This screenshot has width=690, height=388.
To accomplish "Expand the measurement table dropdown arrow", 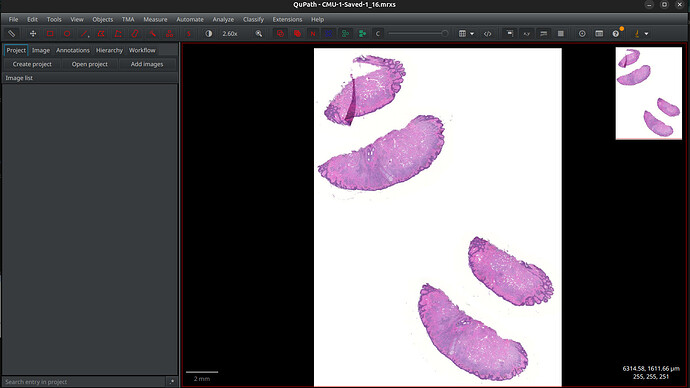I will click(x=472, y=34).
